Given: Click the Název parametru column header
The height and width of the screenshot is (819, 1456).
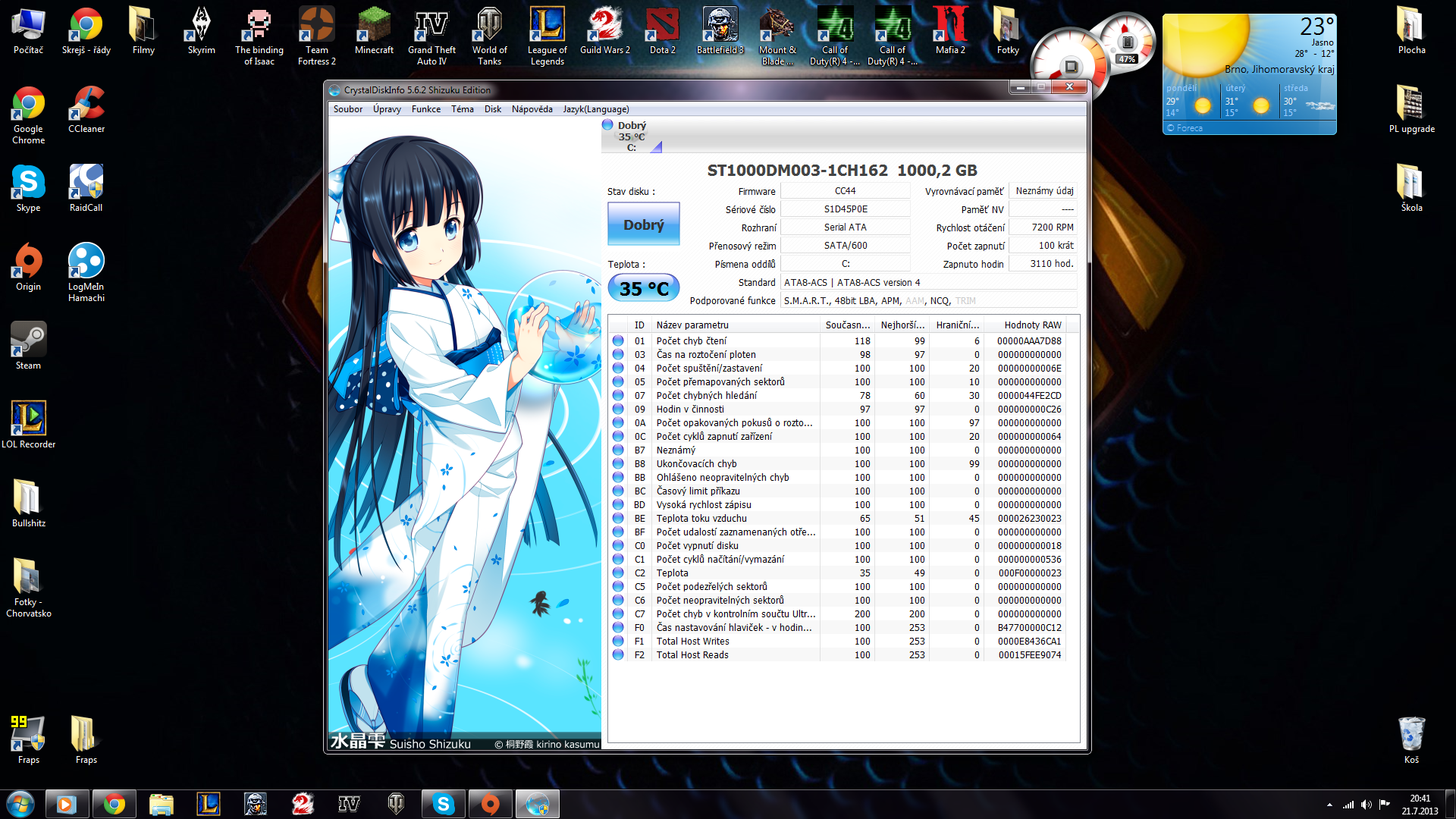Looking at the screenshot, I should coord(736,325).
